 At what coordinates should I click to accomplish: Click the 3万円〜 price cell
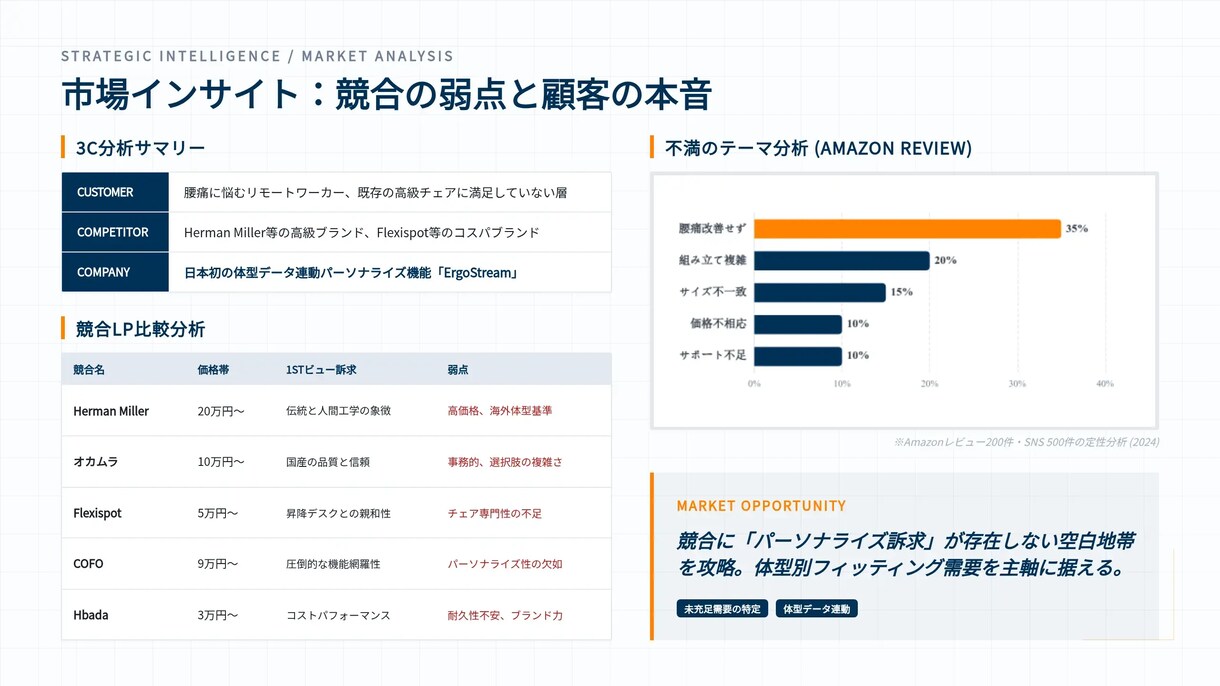218,615
